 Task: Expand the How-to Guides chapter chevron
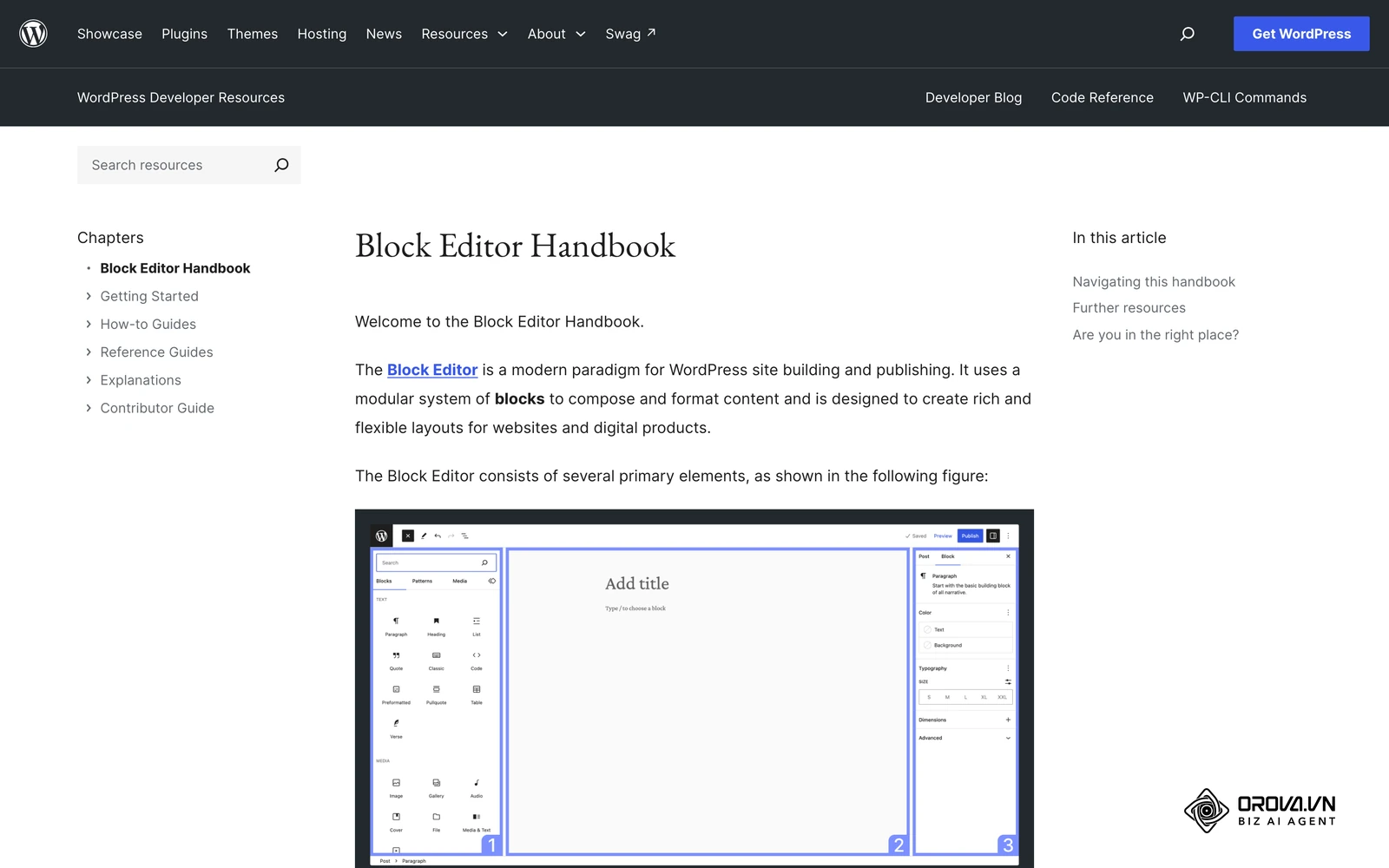pyautogui.click(x=89, y=324)
